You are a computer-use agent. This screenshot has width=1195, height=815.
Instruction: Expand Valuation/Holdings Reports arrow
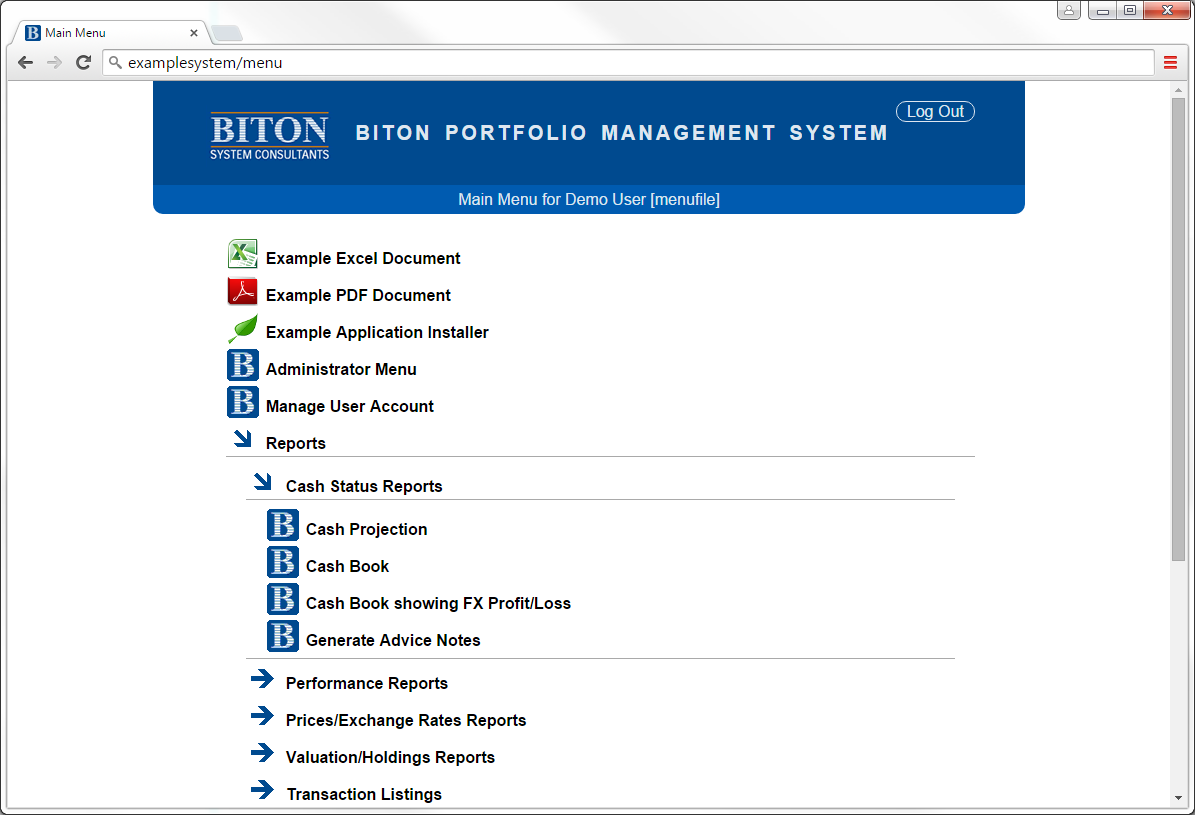(x=262, y=752)
